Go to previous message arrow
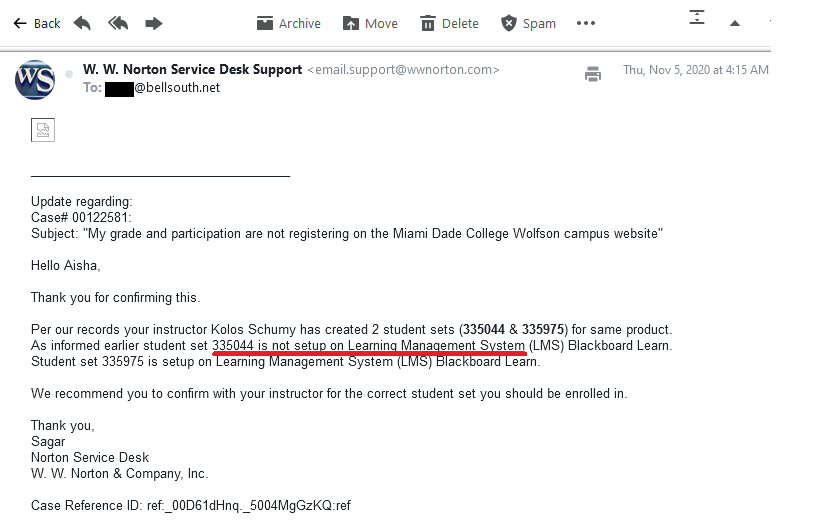823x525 pixels. 735,23
